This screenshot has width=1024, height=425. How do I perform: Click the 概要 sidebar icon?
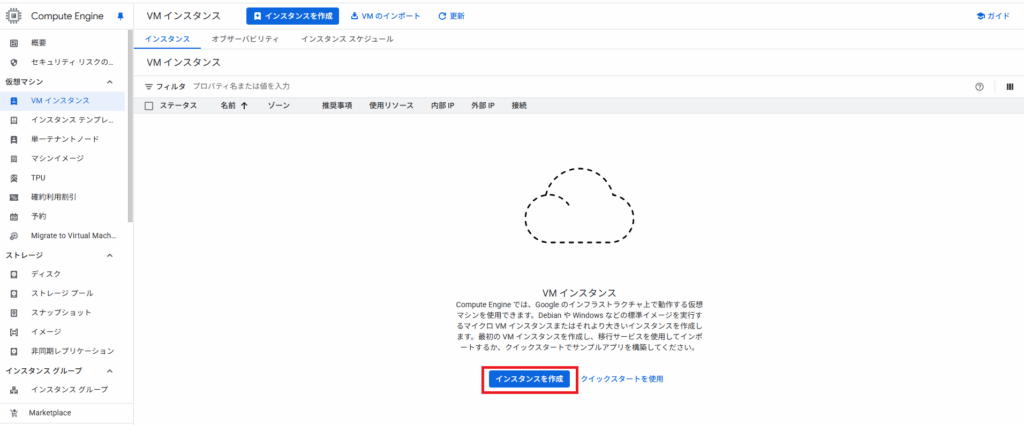(x=14, y=43)
